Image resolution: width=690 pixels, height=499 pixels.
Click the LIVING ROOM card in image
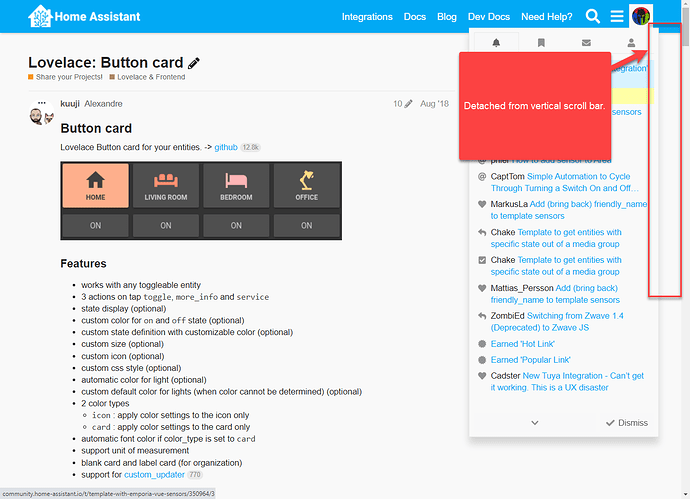point(166,186)
